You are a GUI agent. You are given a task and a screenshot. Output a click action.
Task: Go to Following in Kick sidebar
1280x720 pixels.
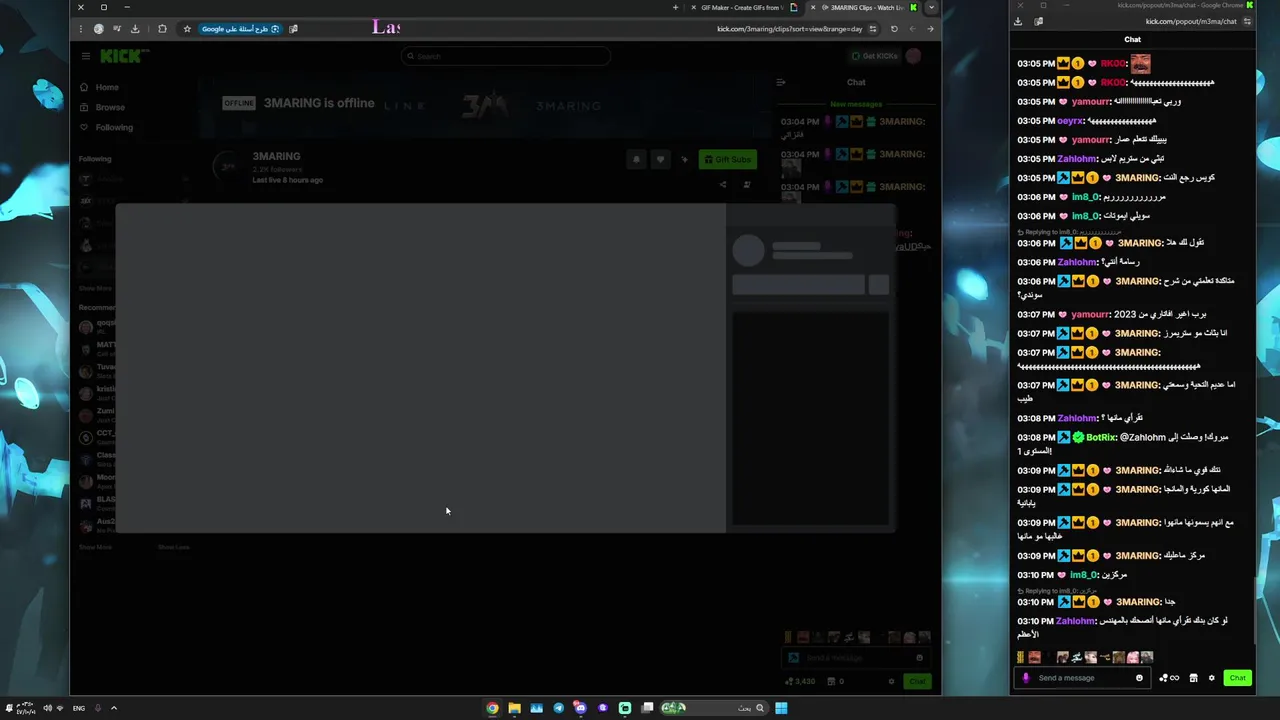106,127
